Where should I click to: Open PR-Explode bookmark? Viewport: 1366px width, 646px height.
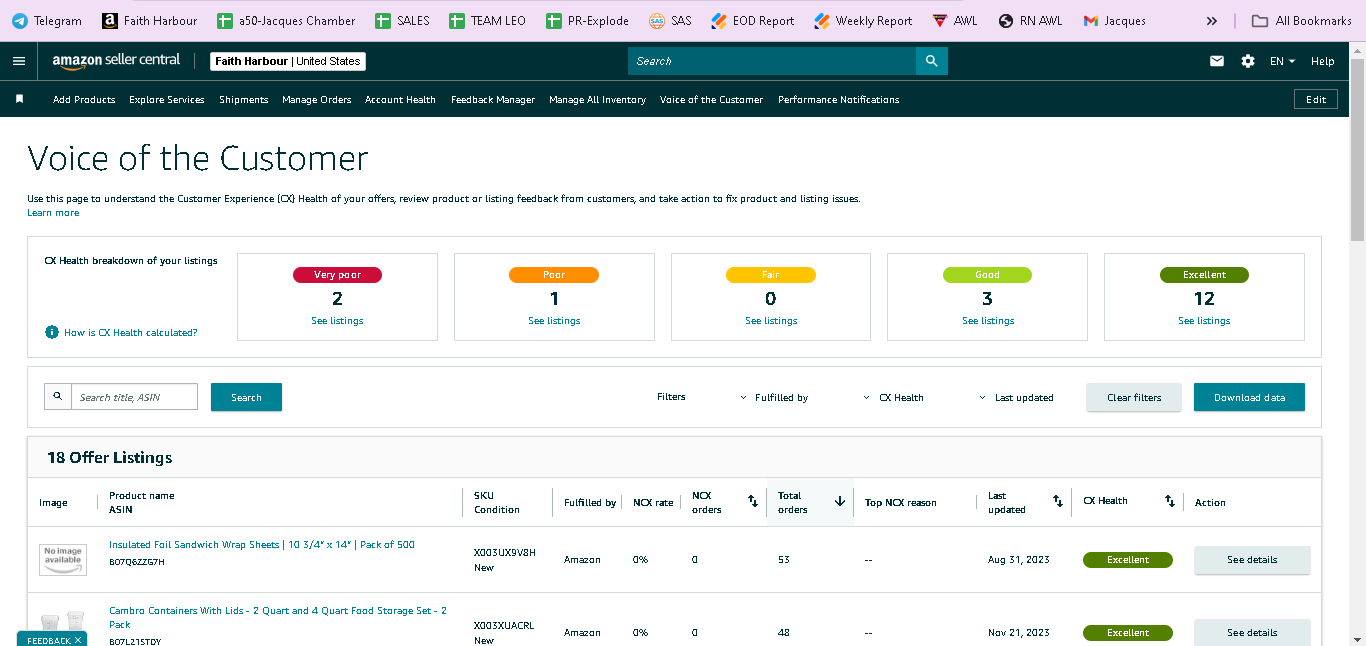588,20
